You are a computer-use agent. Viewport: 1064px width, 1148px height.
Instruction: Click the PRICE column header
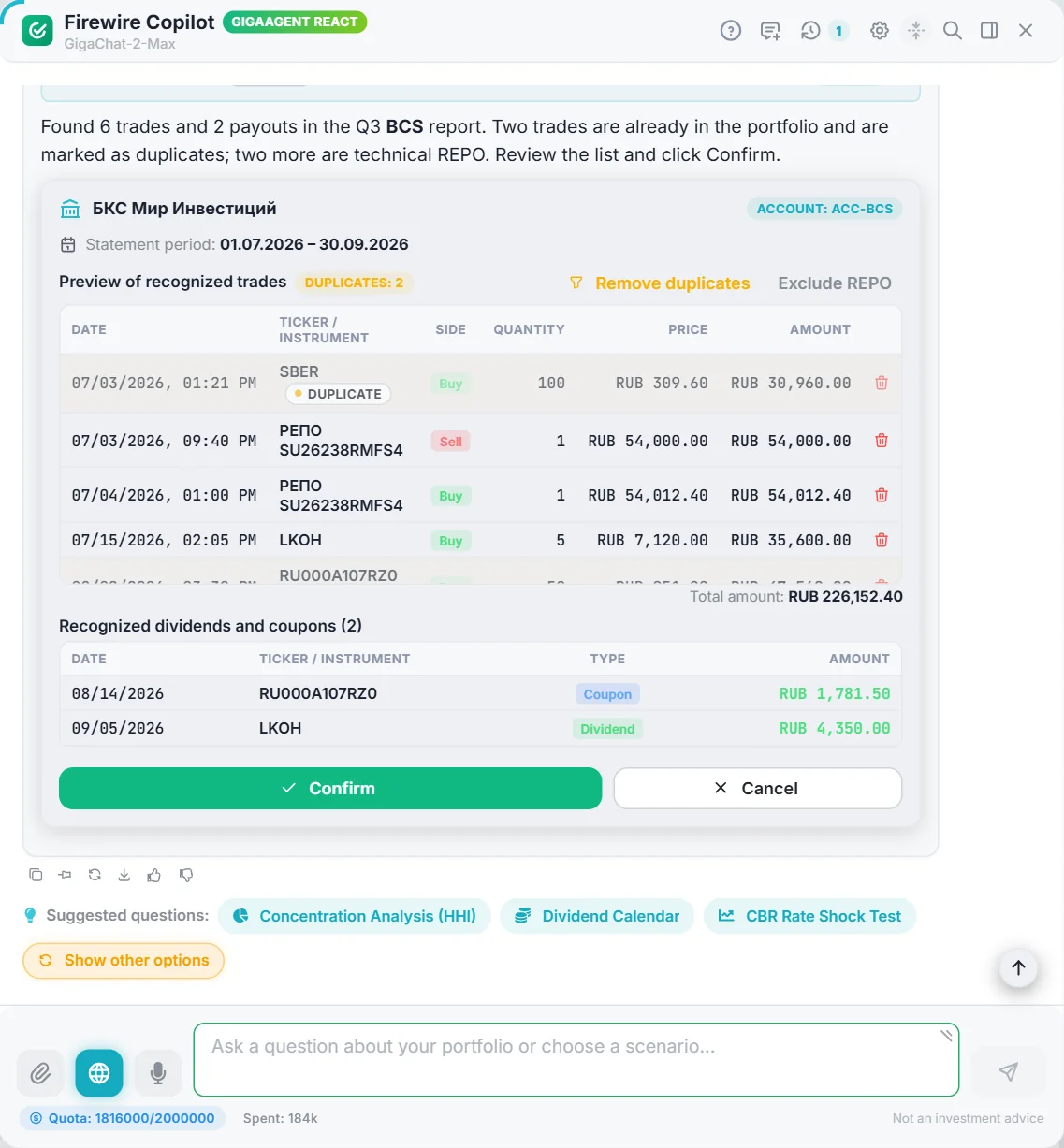coord(688,329)
